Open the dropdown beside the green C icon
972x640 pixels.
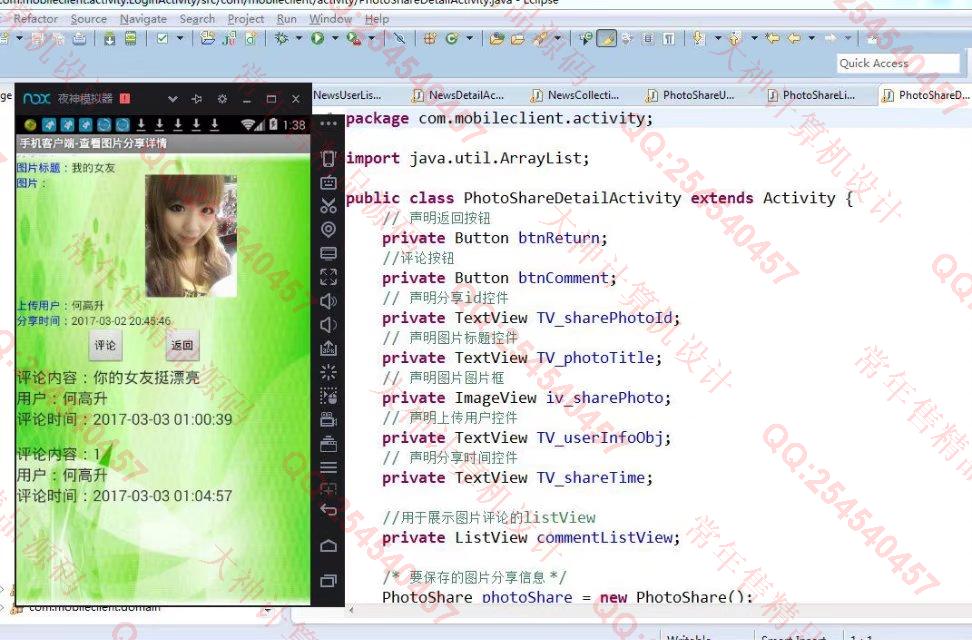(469, 39)
